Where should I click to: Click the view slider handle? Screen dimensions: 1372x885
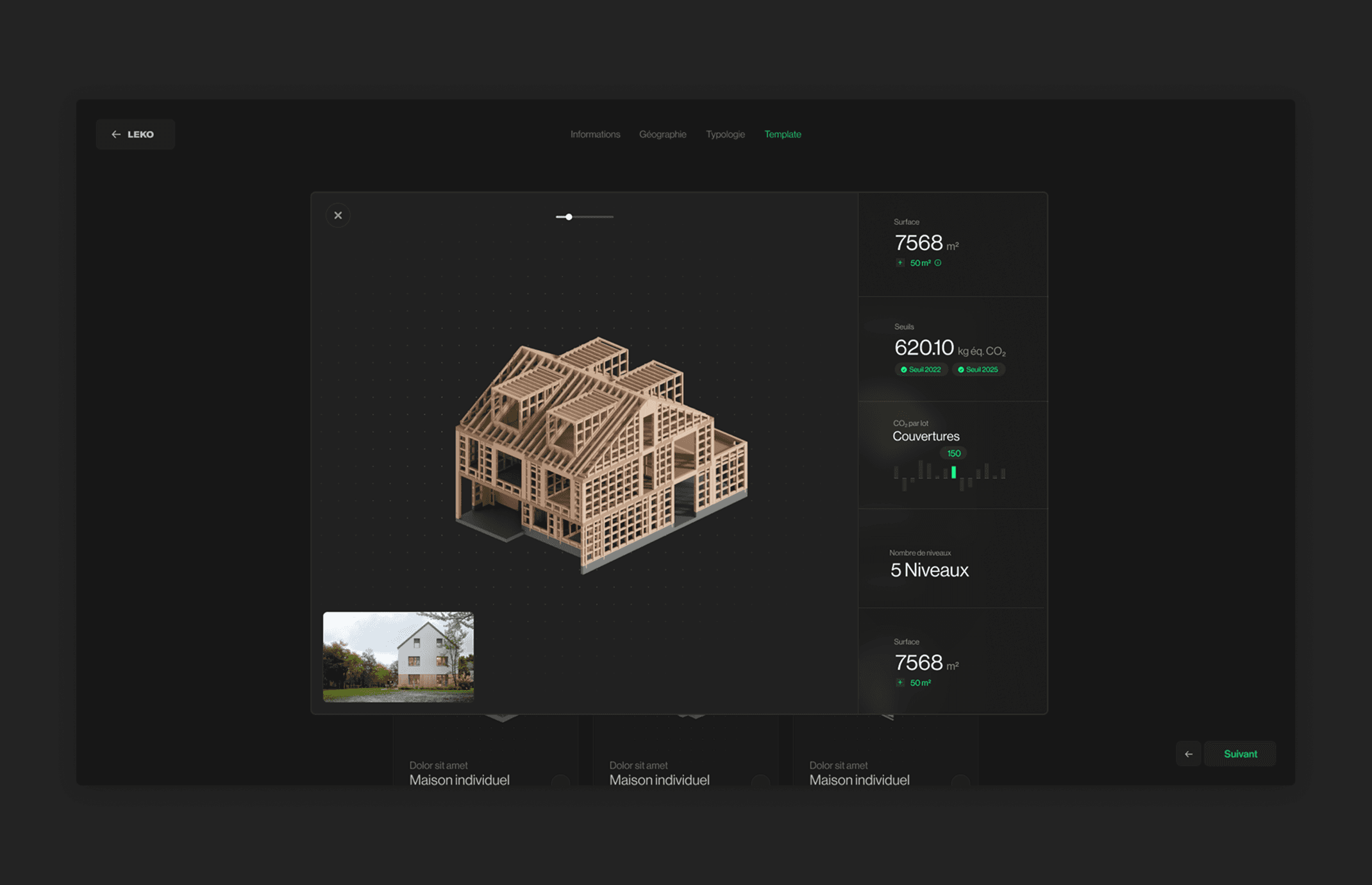pyautogui.click(x=569, y=217)
